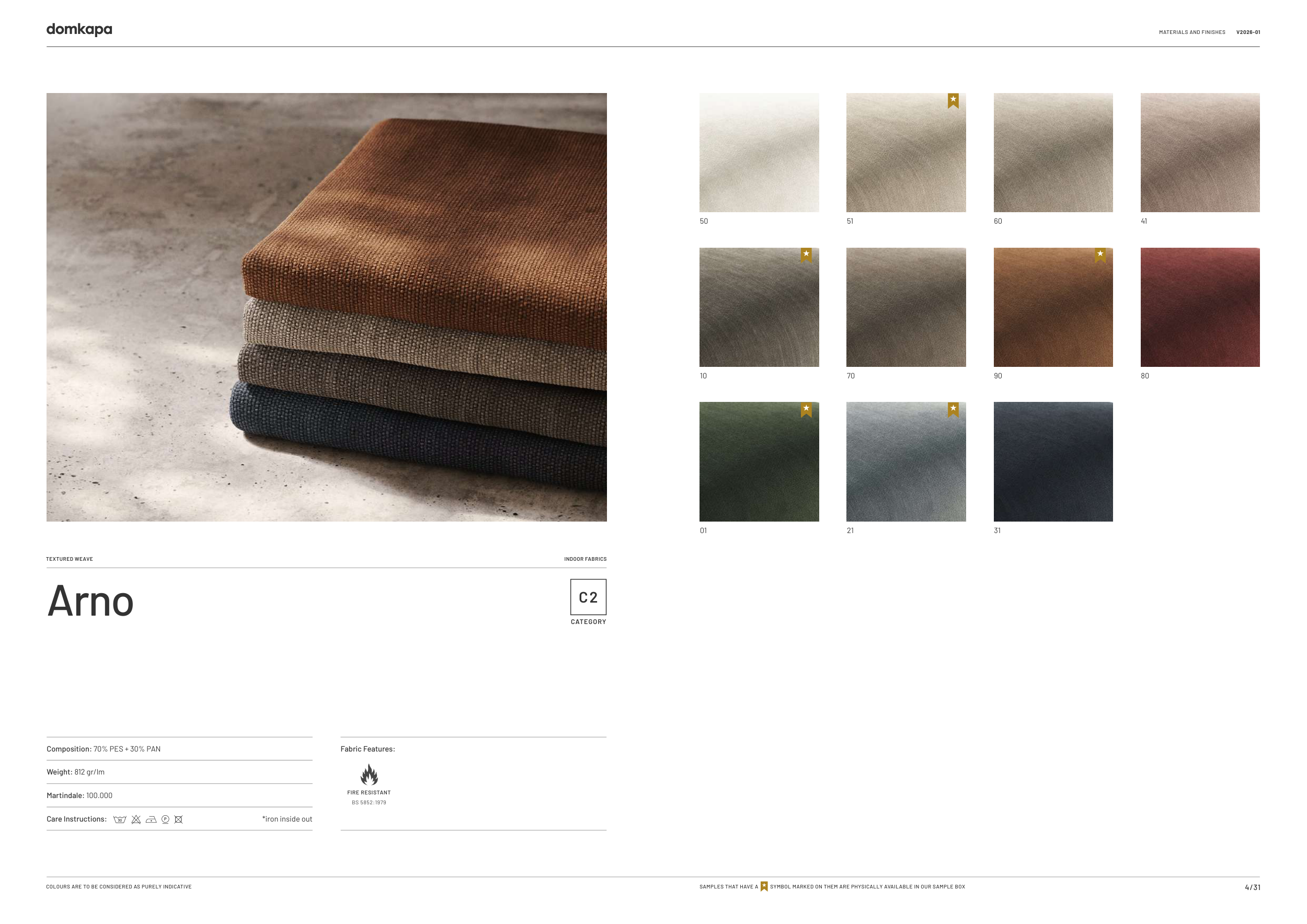This screenshot has width=1307, height=924.
Task: Select the burgundy colour swatch 80
Action: pos(1200,307)
